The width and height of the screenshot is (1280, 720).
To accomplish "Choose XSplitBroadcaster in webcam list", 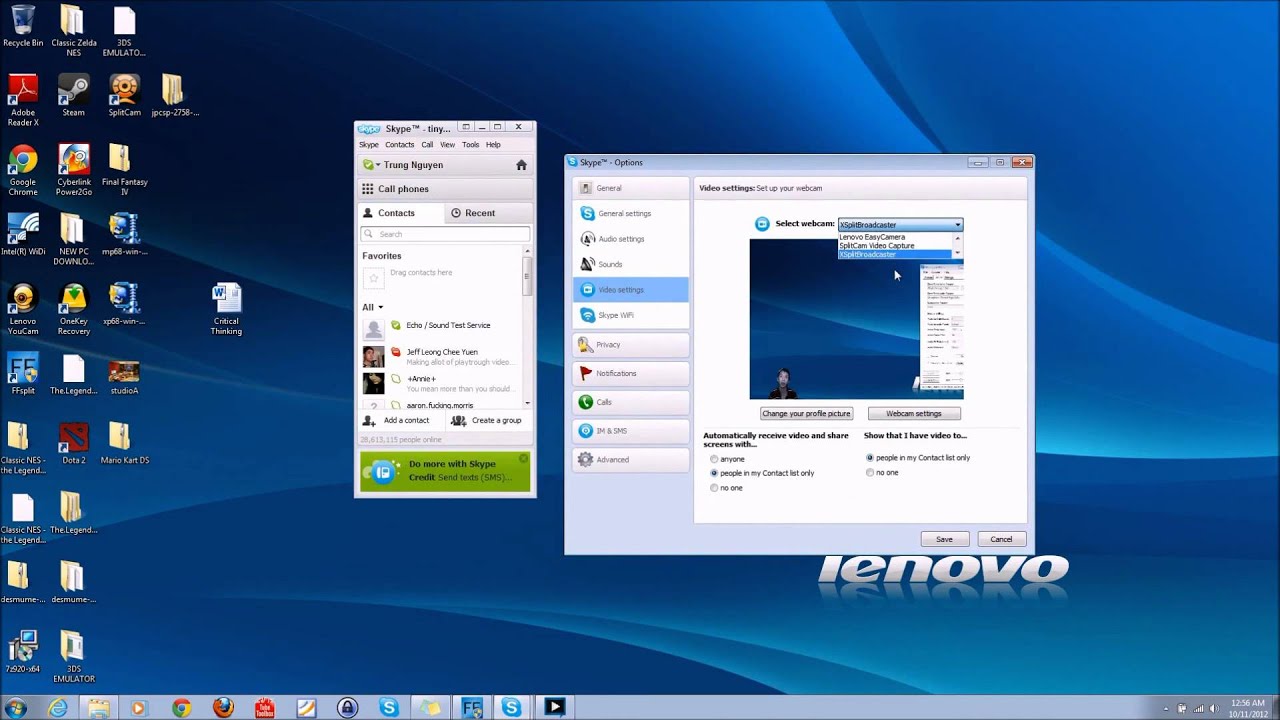I will pyautogui.click(x=894, y=254).
